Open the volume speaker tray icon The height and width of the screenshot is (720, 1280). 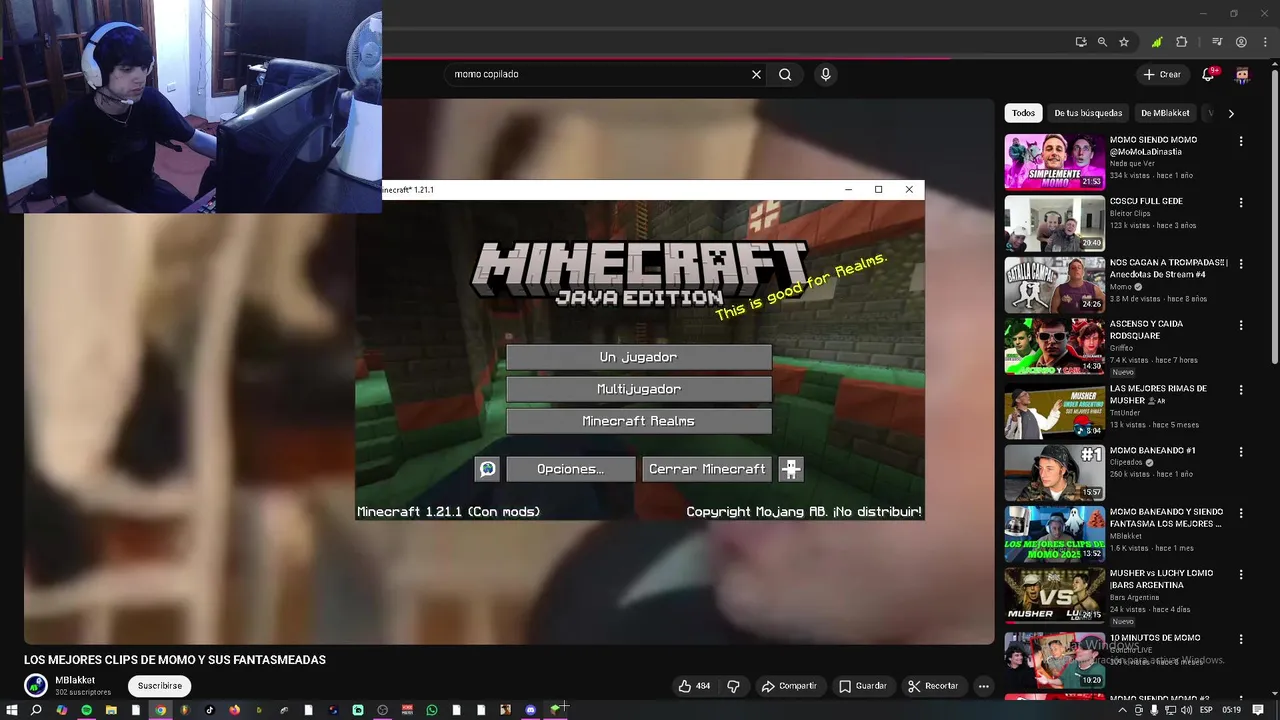click(x=1185, y=710)
